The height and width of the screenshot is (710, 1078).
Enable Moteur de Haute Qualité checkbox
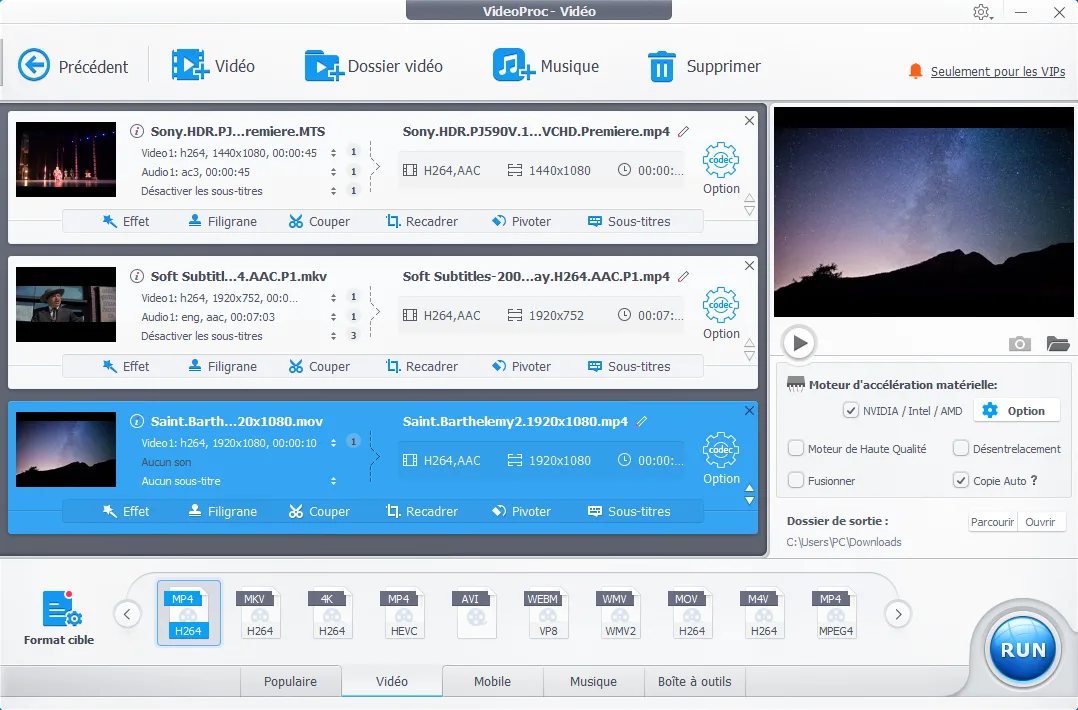pyautogui.click(x=796, y=449)
